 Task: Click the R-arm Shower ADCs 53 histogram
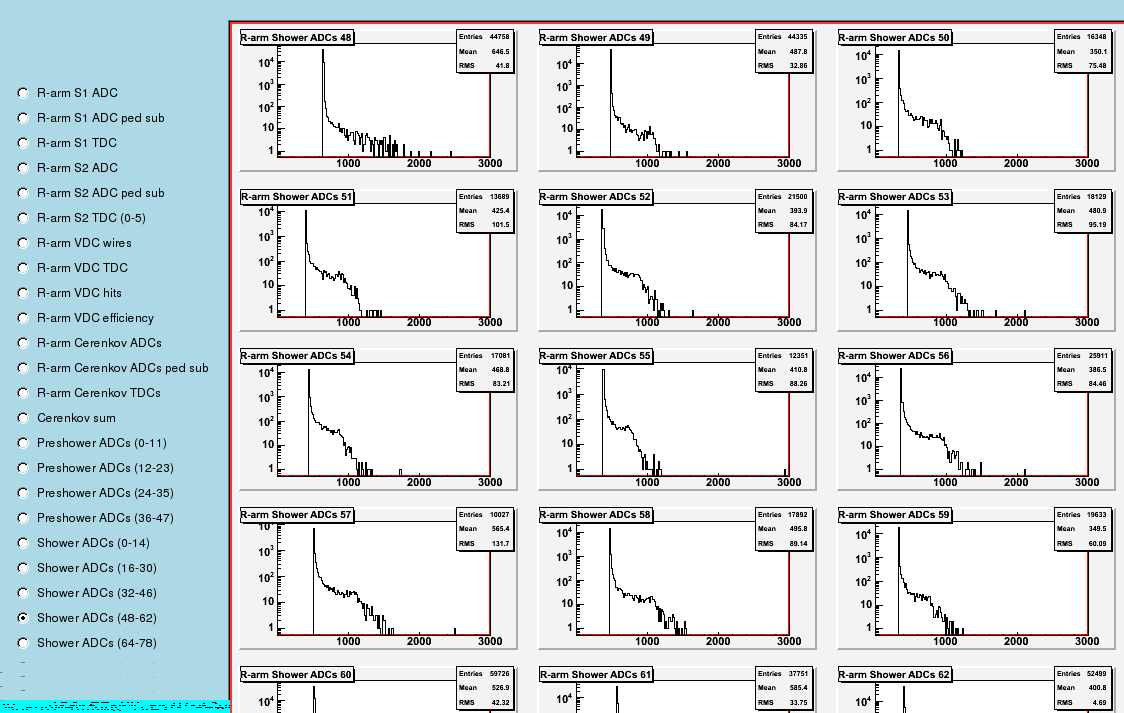pyautogui.click(x=976, y=259)
